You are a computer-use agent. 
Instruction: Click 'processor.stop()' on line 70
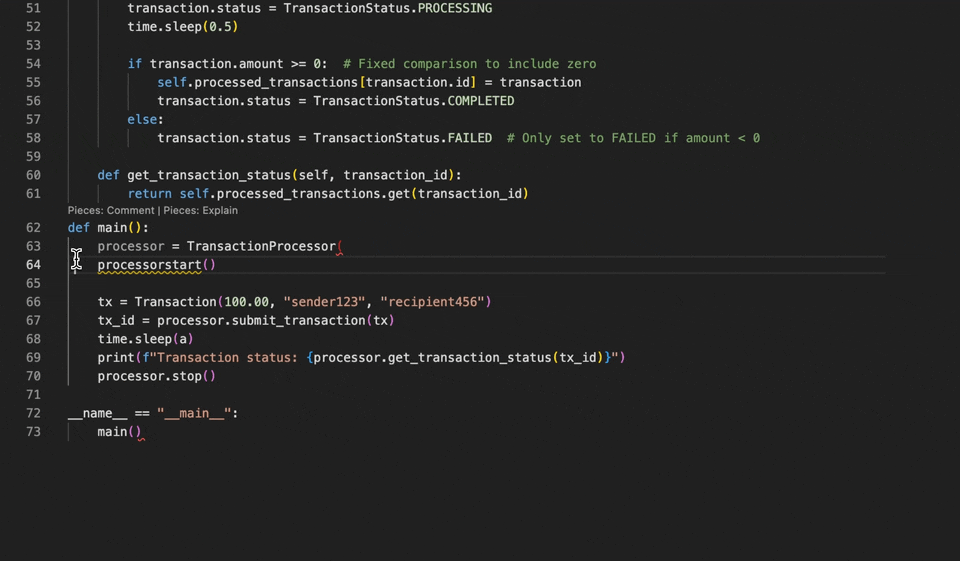(x=157, y=376)
